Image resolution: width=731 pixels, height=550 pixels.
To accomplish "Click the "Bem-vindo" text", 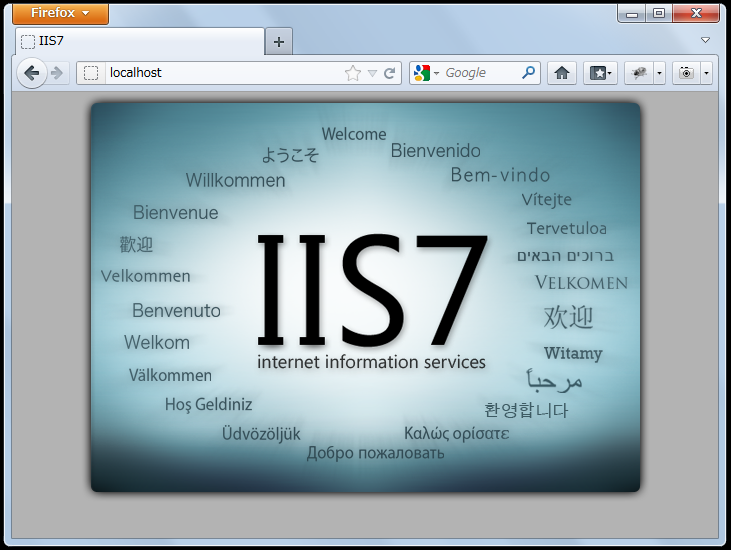I will 500,175.
